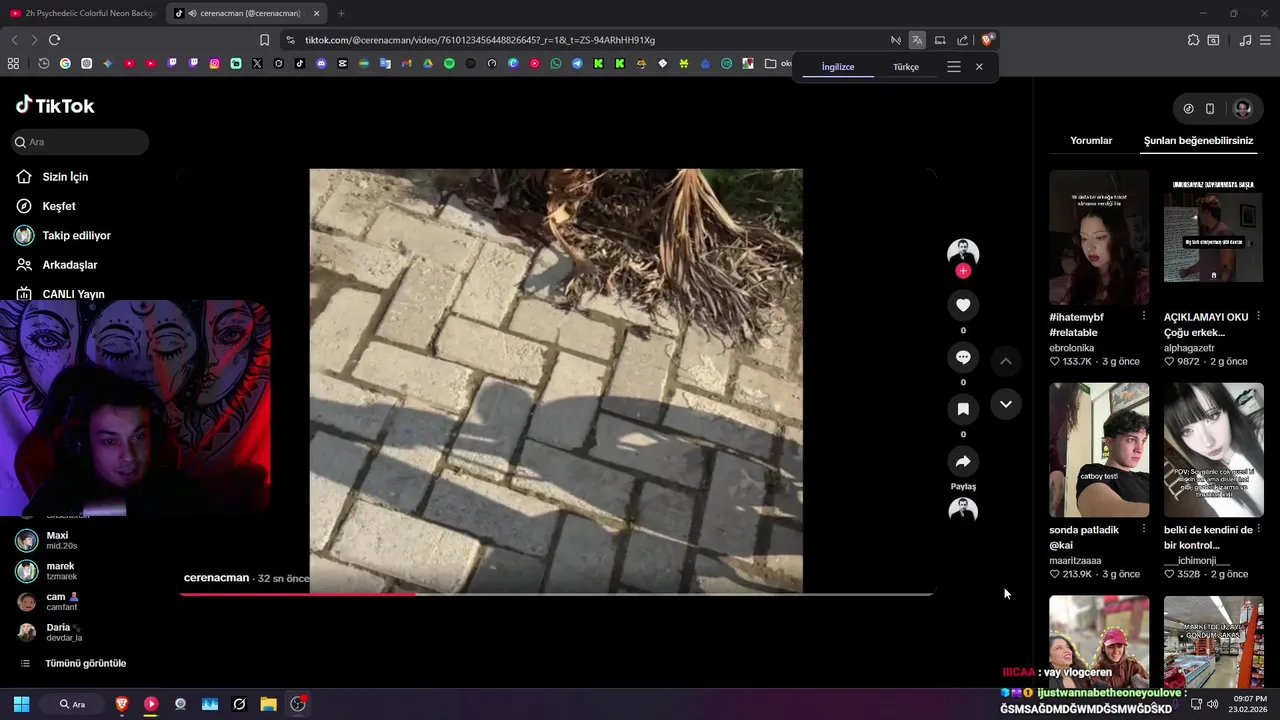Open more options for sonda patladık video
The width and height of the screenshot is (1280, 720).
click(x=1144, y=529)
